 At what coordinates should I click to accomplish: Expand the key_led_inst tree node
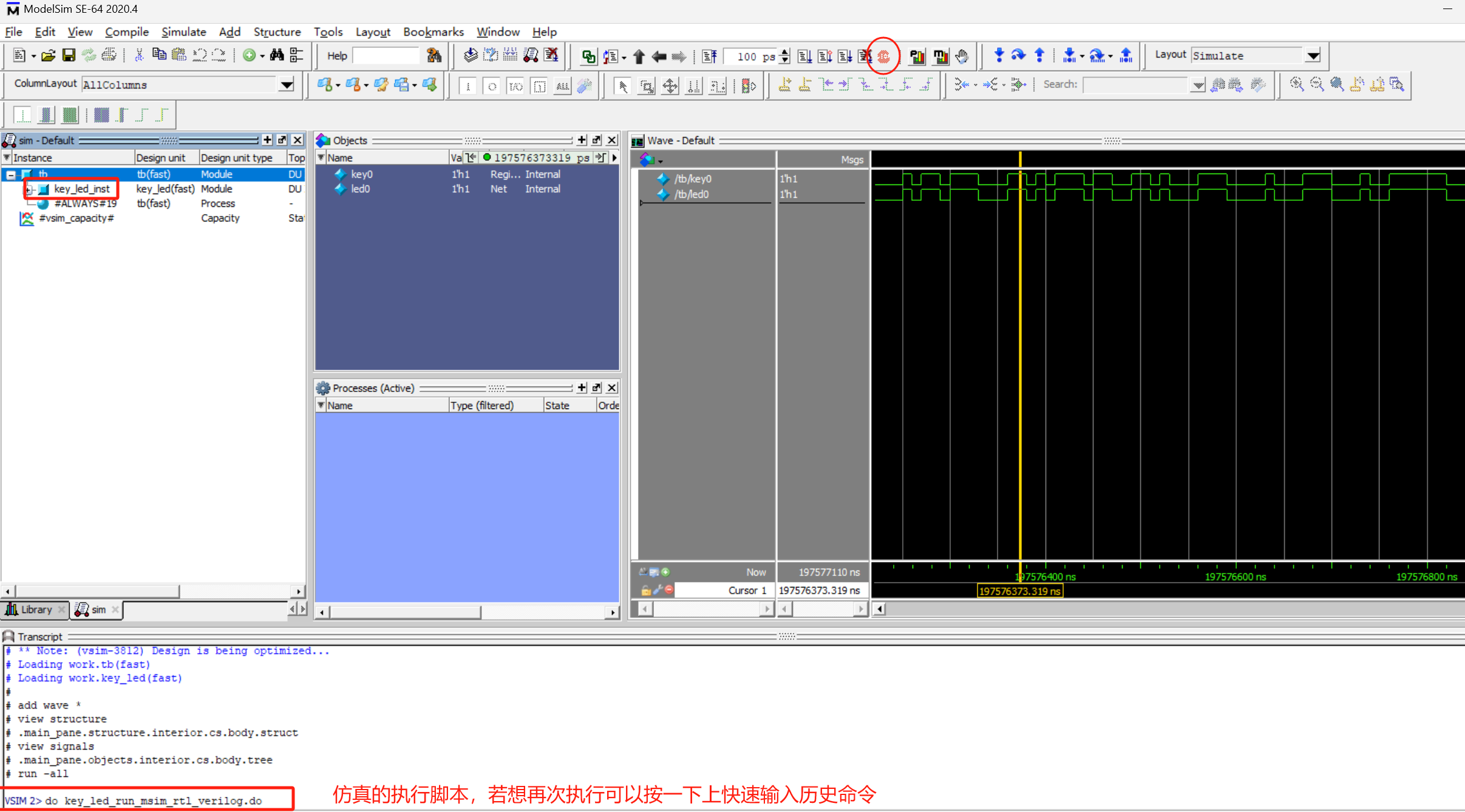click(x=29, y=189)
